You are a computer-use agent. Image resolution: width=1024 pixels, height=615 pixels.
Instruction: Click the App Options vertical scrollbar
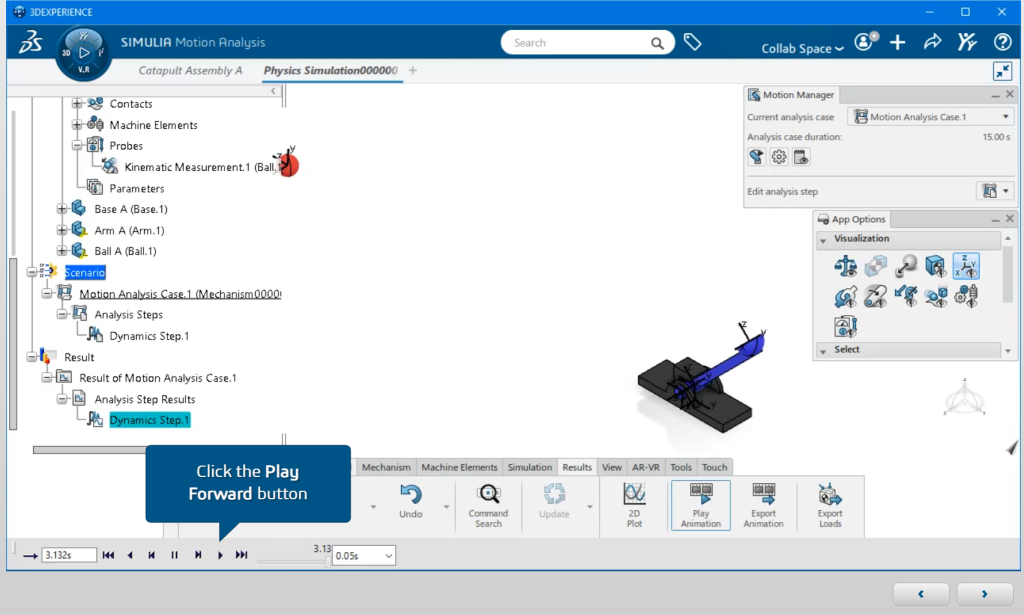click(x=1008, y=276)
